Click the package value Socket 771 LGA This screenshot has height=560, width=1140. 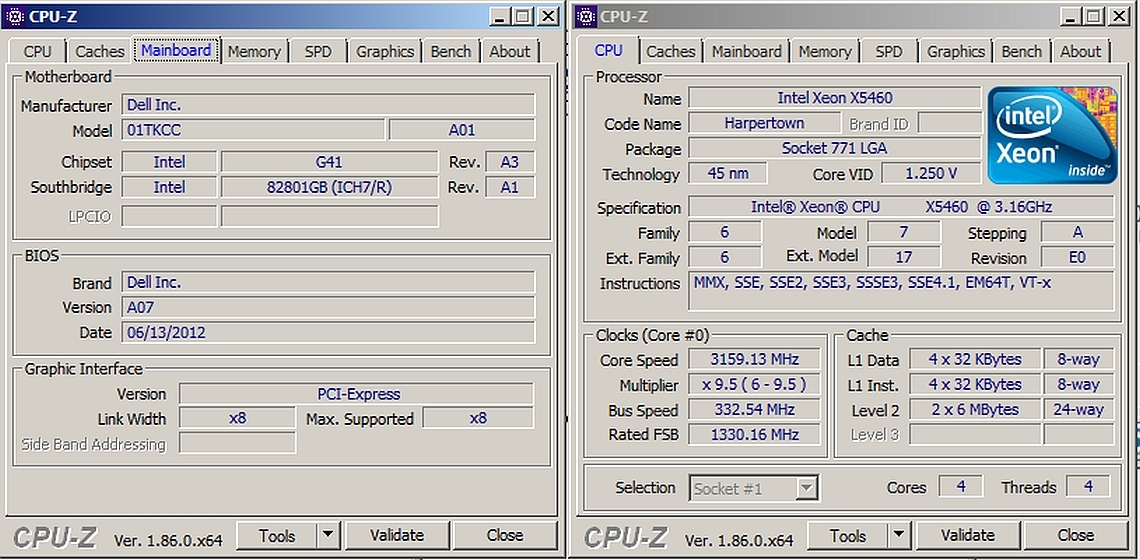pyautogui.click(x=835, y=148)
